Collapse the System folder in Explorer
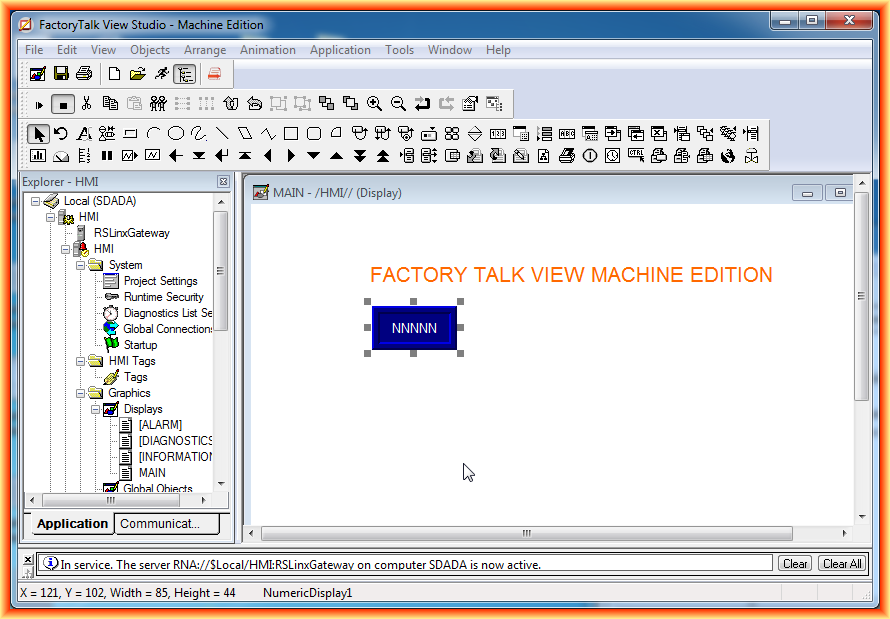This screenshot has width=890, height=619. click(x=81, y=265)
